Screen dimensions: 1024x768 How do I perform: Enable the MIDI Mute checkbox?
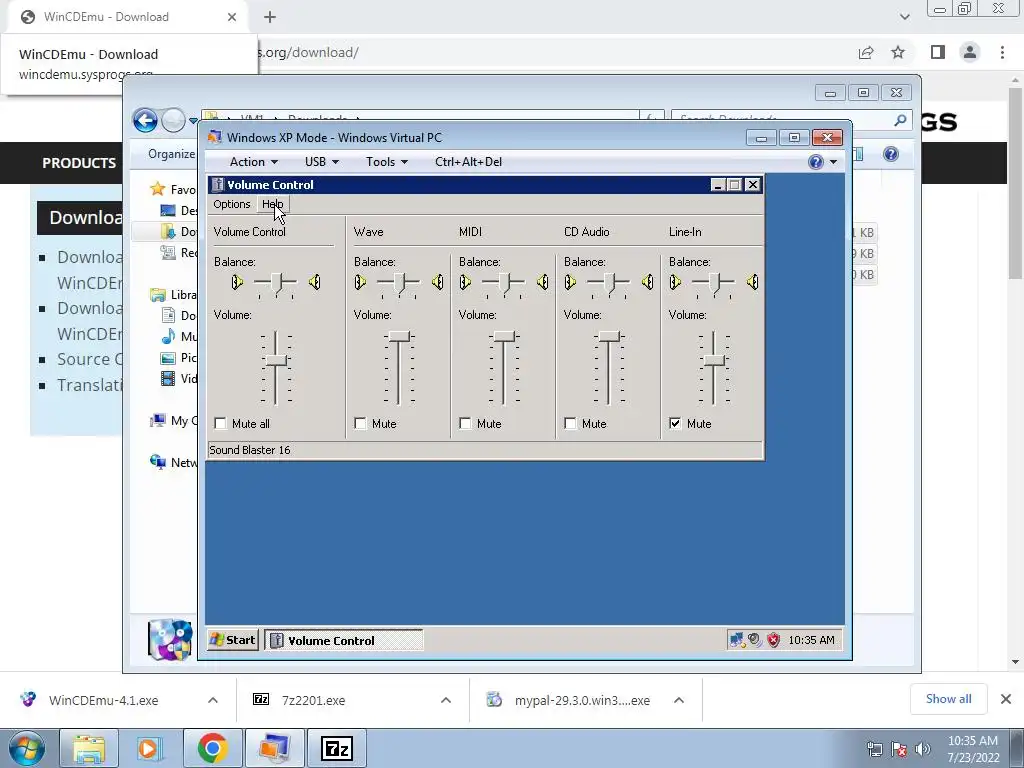(465, 424)
